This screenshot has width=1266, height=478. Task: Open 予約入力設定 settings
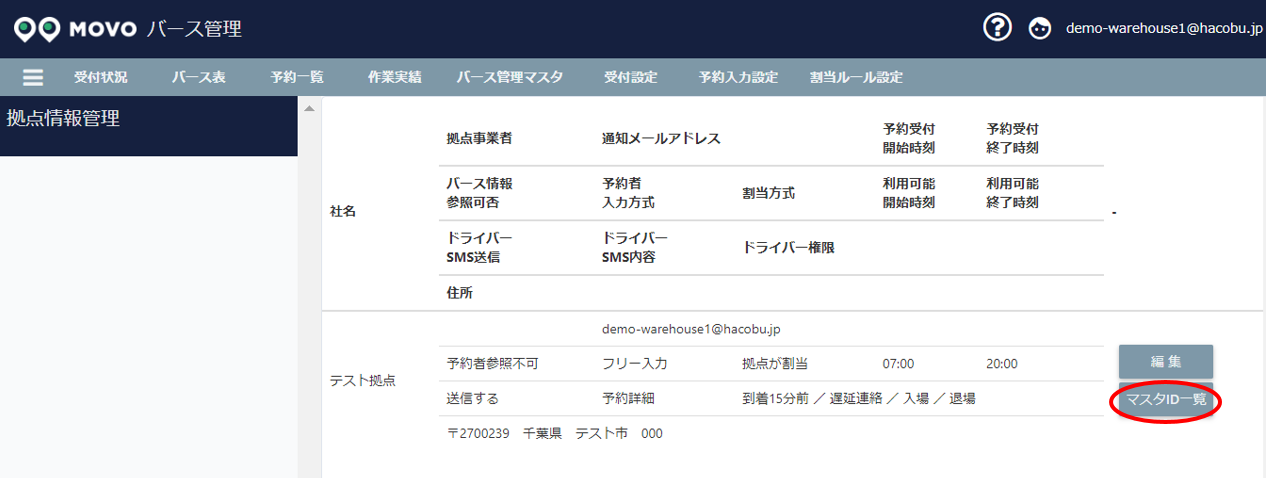pos(738,78)
